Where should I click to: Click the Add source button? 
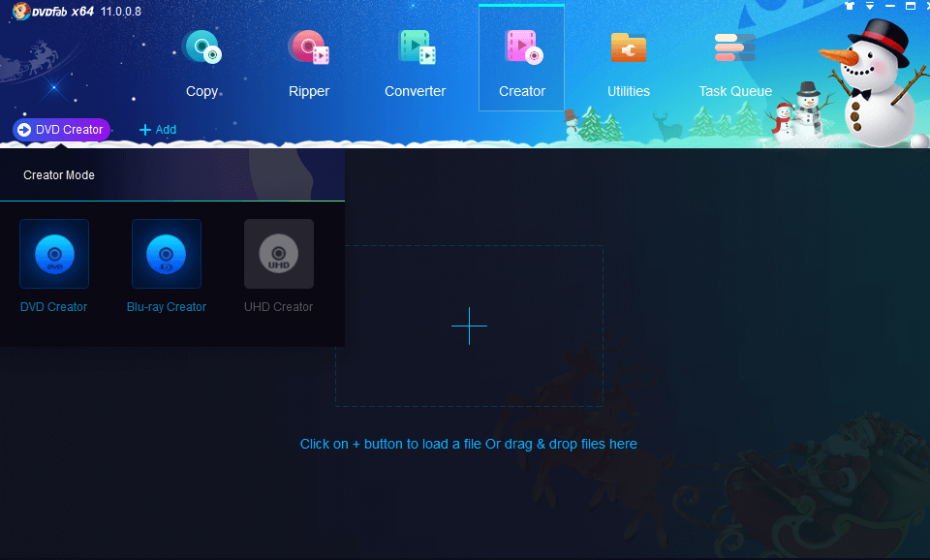tap(157, 130)
